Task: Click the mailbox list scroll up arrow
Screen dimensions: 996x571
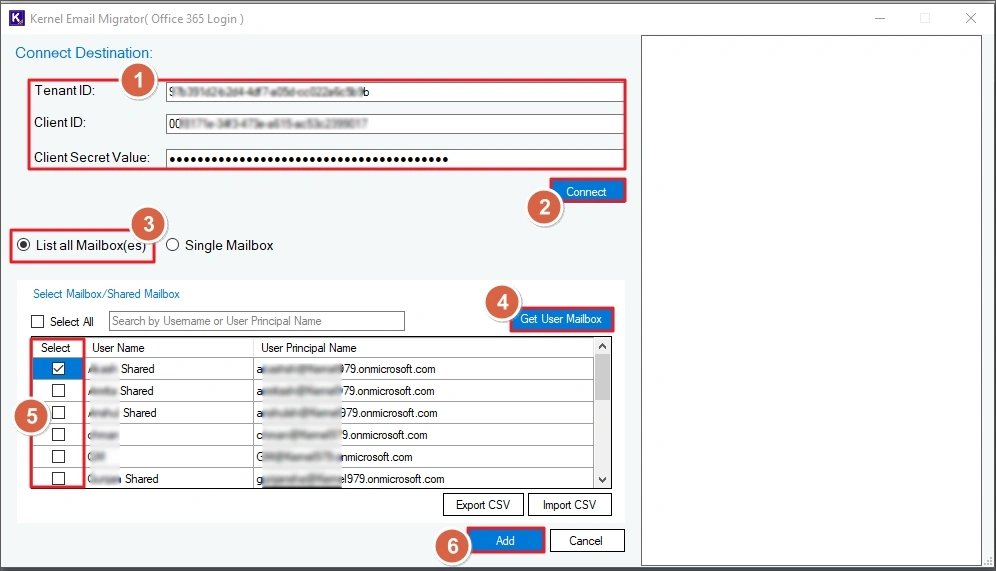Action: click(x=602, y=346)
